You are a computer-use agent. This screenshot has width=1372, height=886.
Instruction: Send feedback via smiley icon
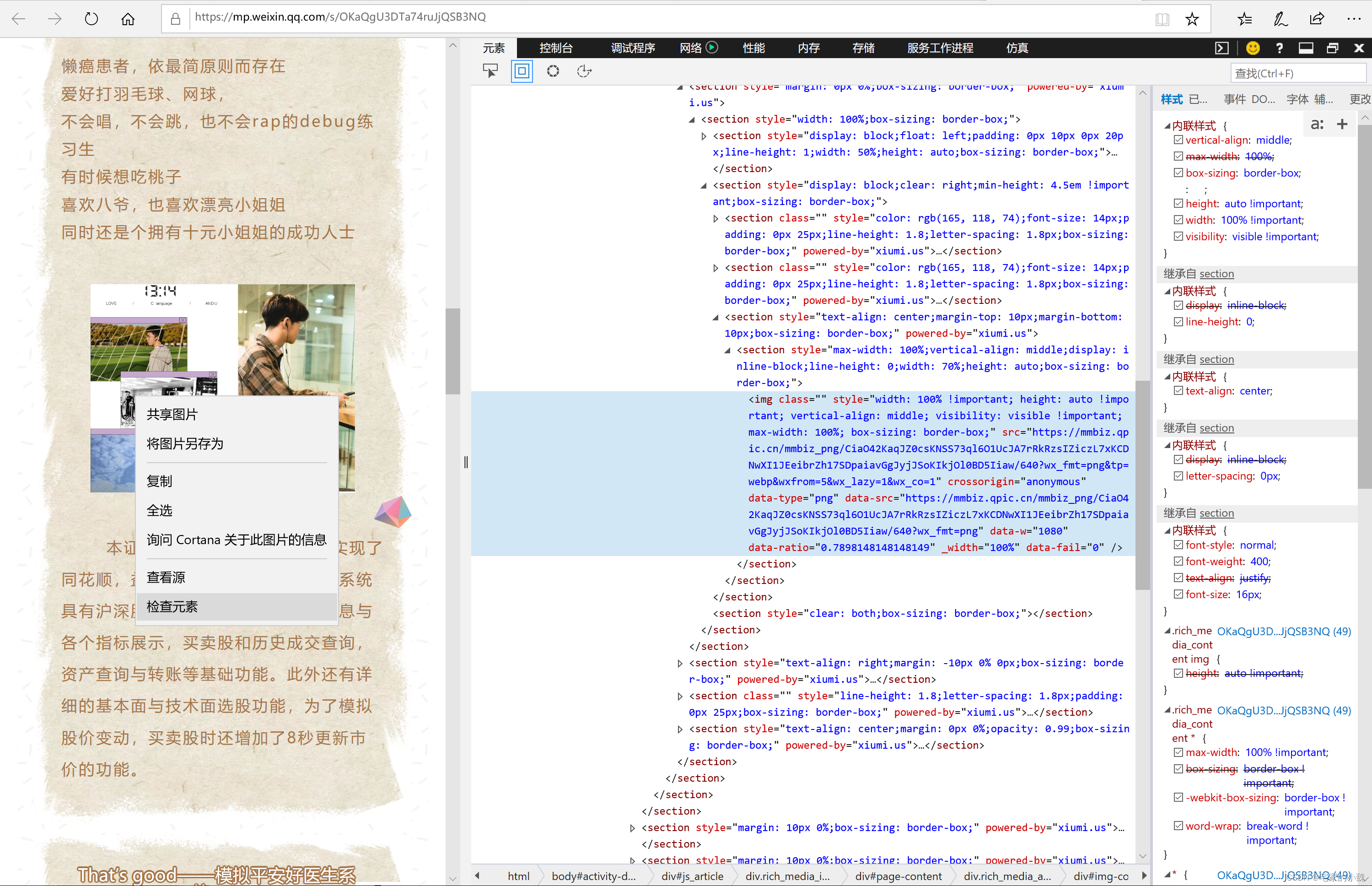click(x=1253, y=49)
